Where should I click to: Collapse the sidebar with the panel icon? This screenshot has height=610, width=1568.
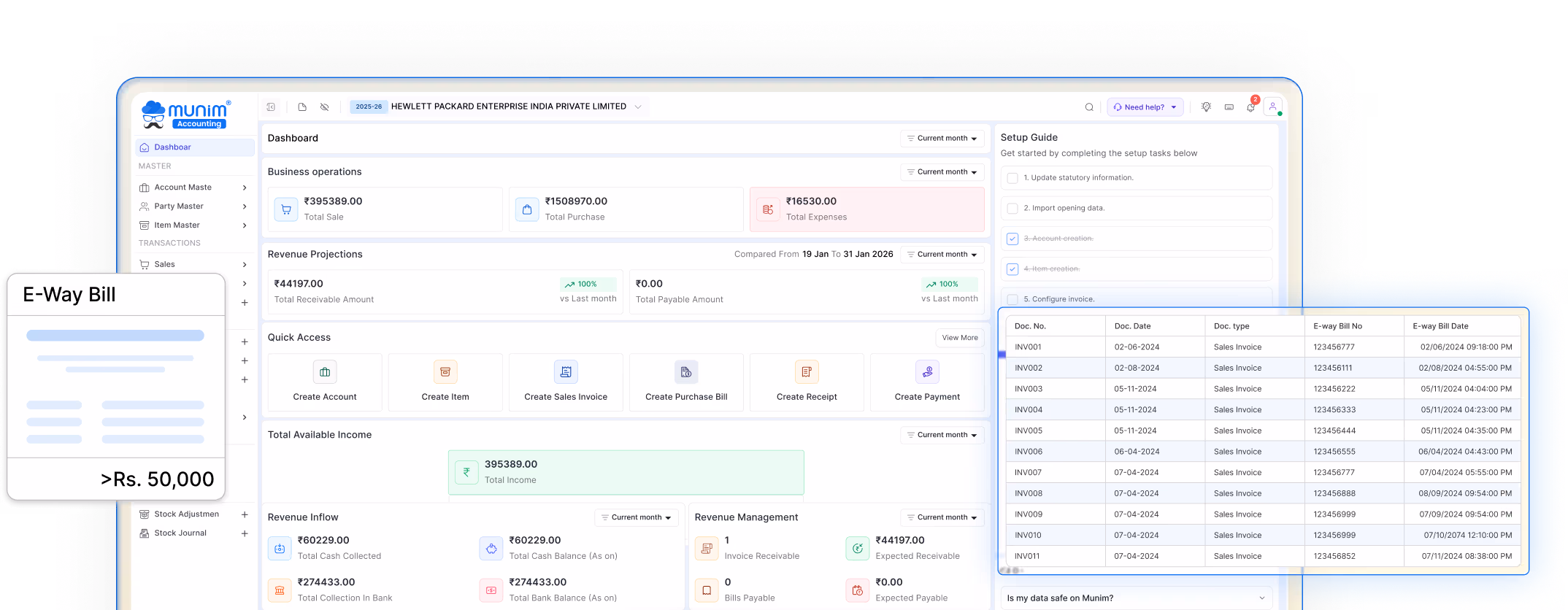point(271,107)
